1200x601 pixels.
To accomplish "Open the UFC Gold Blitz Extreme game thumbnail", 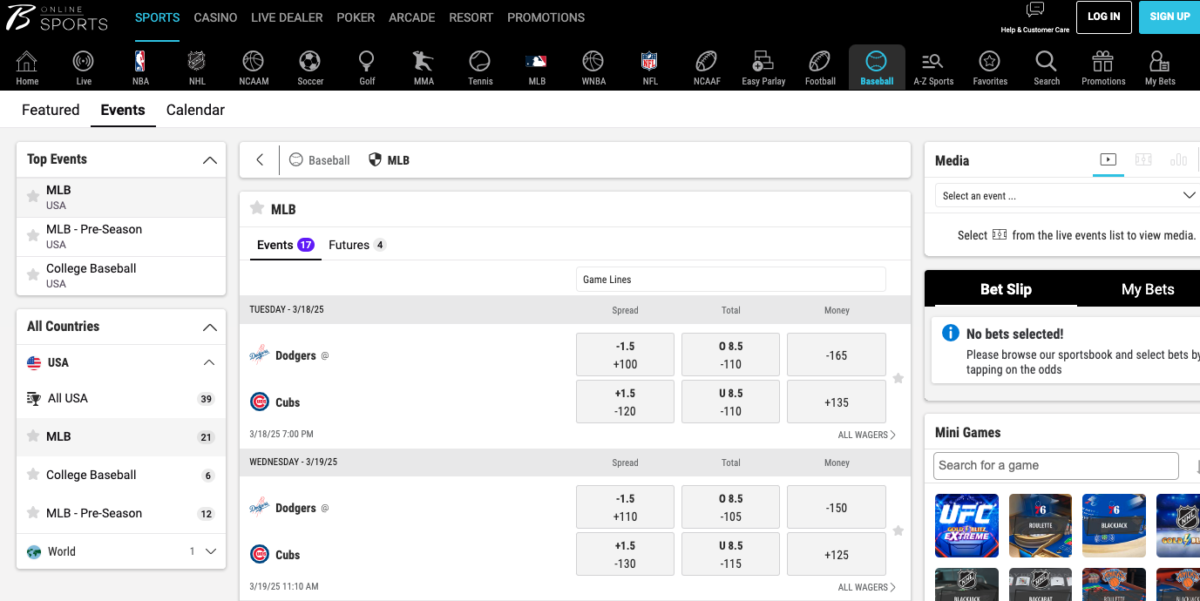I will click(x=965, y=525).
